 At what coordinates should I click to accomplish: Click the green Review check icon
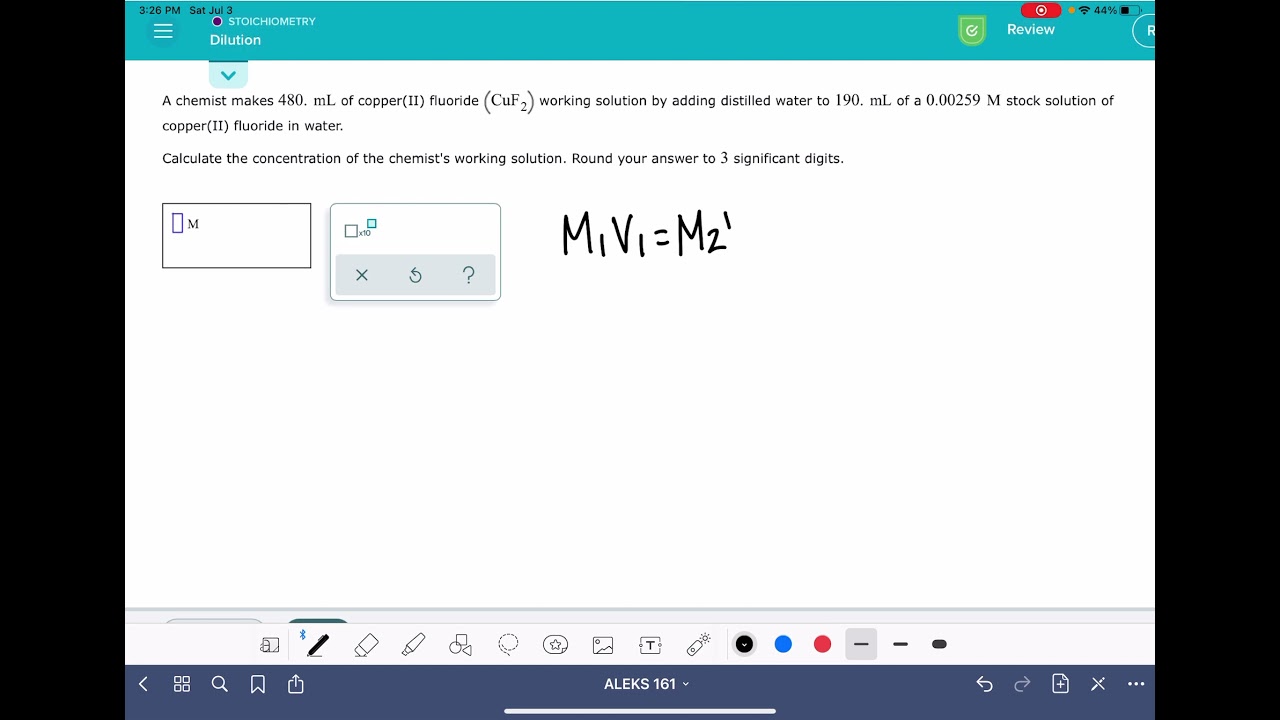click(x=971, y=31)
